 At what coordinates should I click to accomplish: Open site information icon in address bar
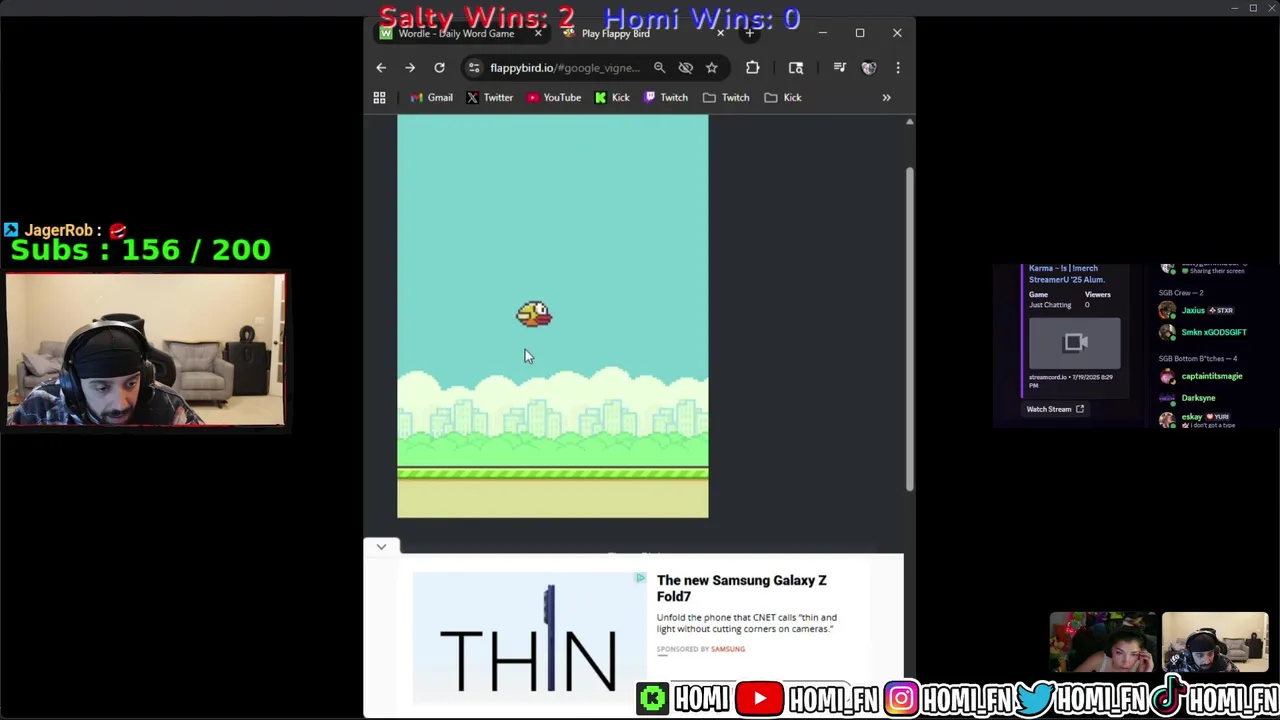(x=474, y=68)
